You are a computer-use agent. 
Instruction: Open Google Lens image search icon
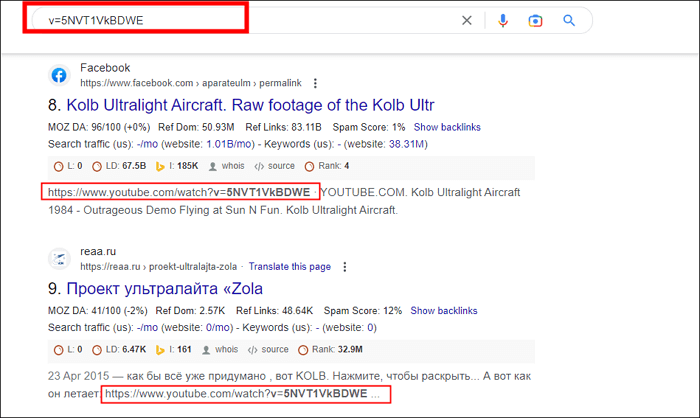tap(536, 20)
